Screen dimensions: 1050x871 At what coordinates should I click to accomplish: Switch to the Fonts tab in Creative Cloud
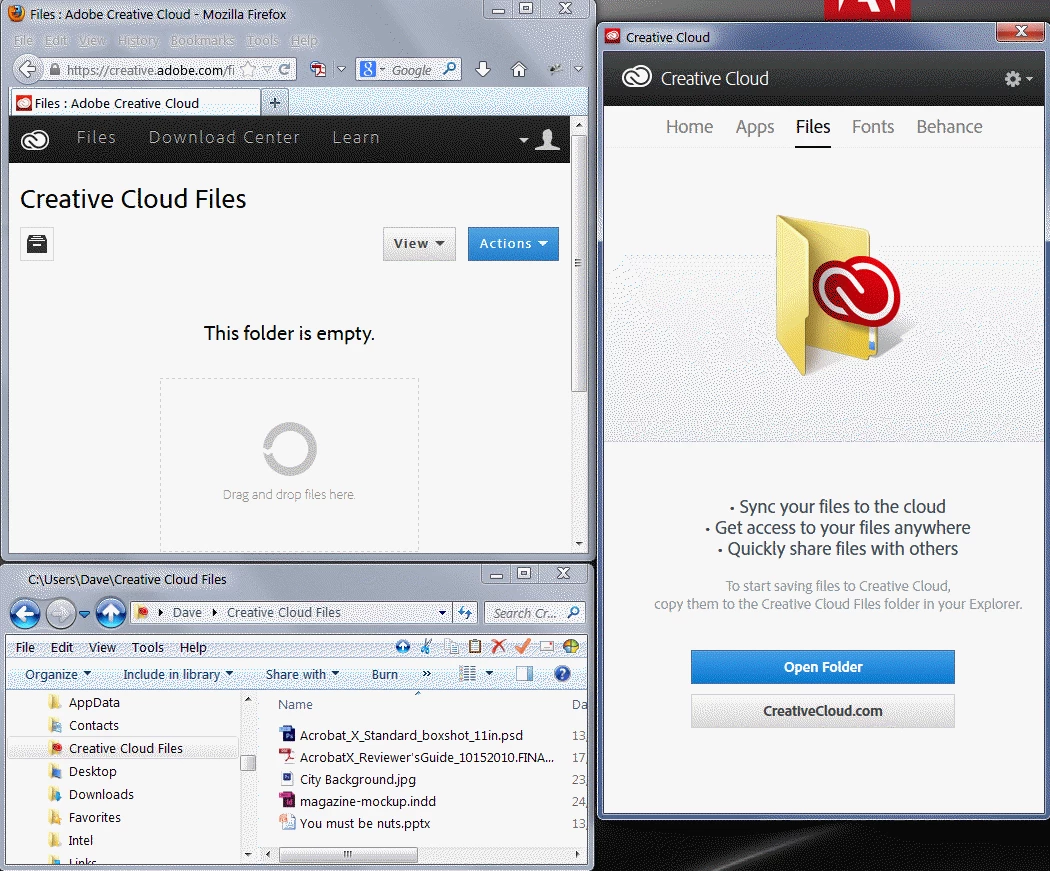pyautogui.click(x=873, y=127)
